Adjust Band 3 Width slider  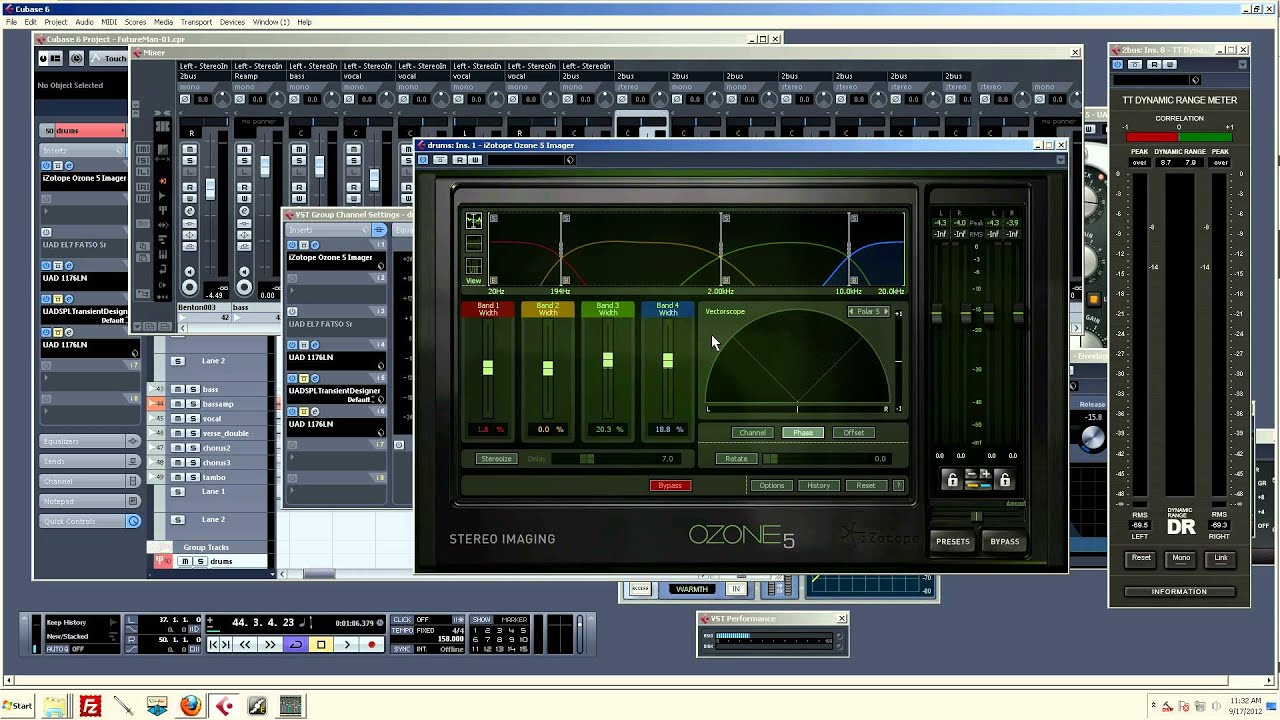pyautogui.click(x=608, y=359)
